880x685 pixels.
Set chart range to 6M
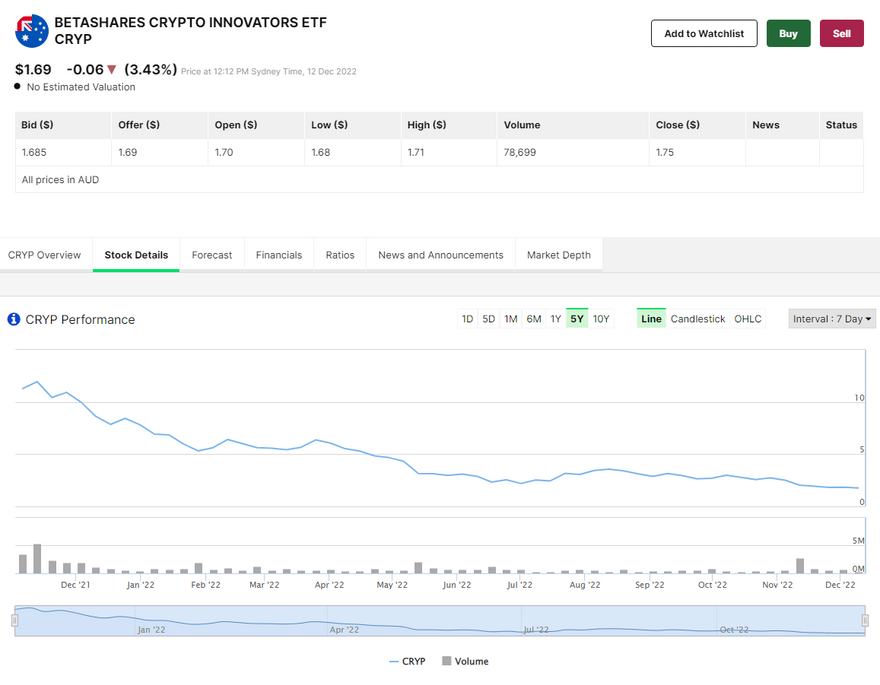(534, 319)
